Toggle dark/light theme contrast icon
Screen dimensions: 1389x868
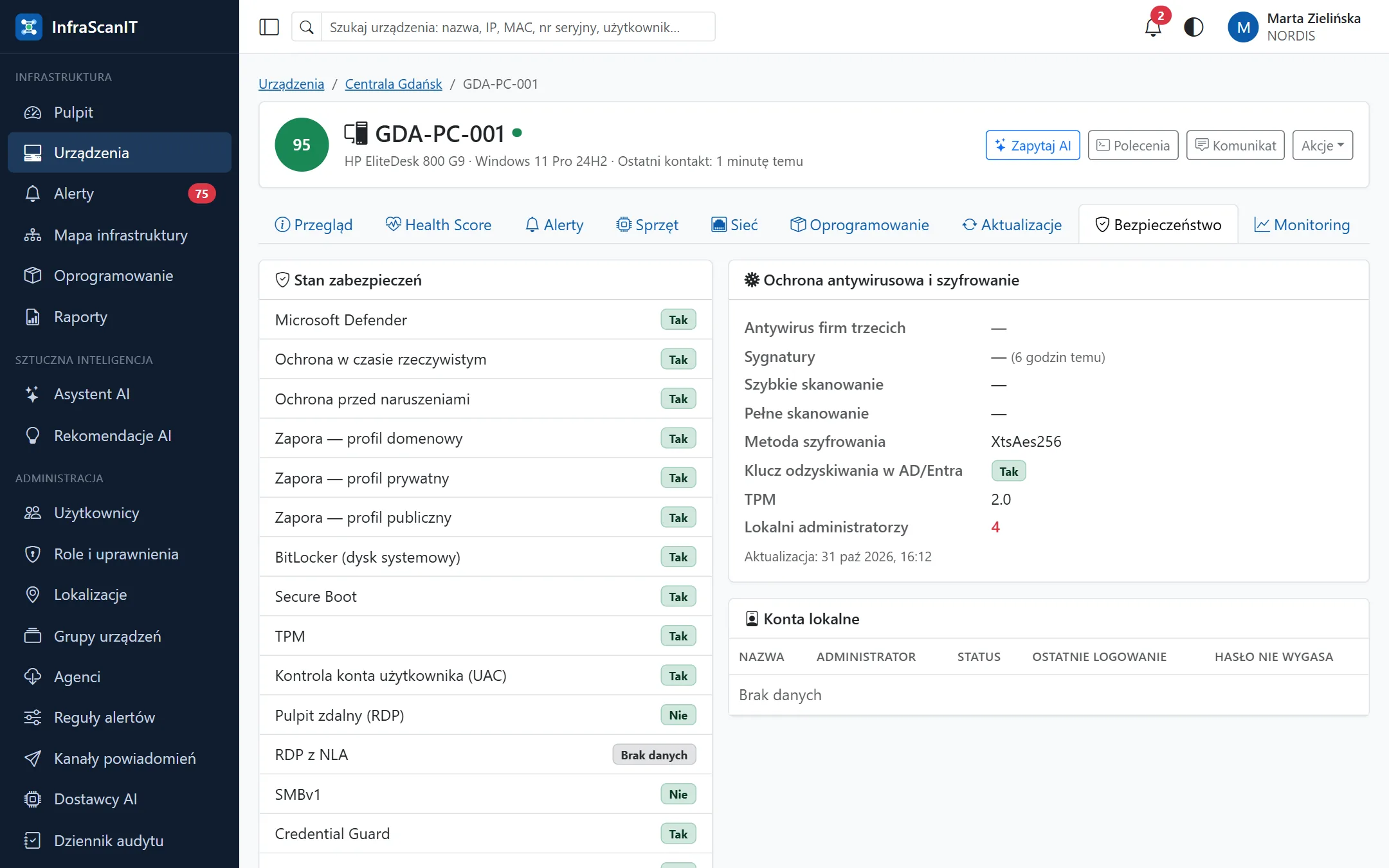coord(1194,27)
